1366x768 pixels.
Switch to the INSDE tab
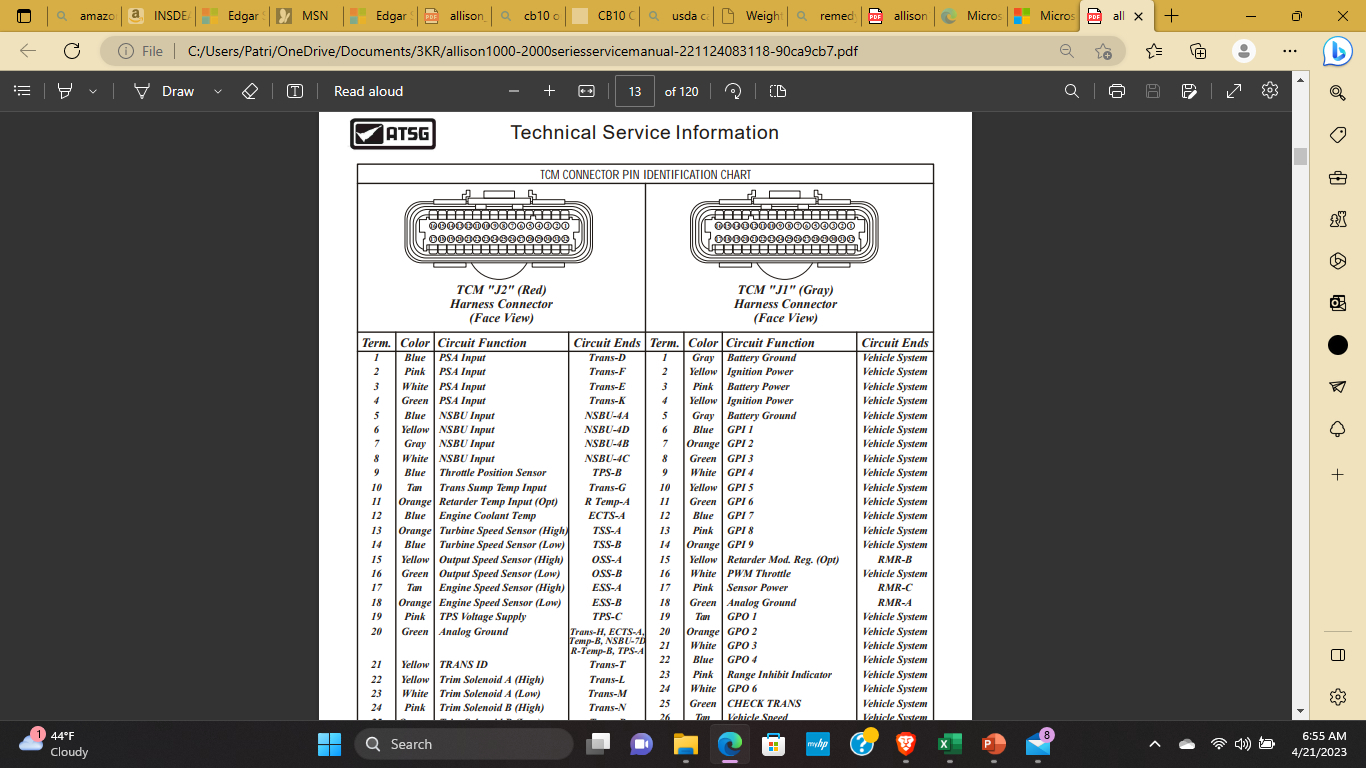click(x=157, y=16)
